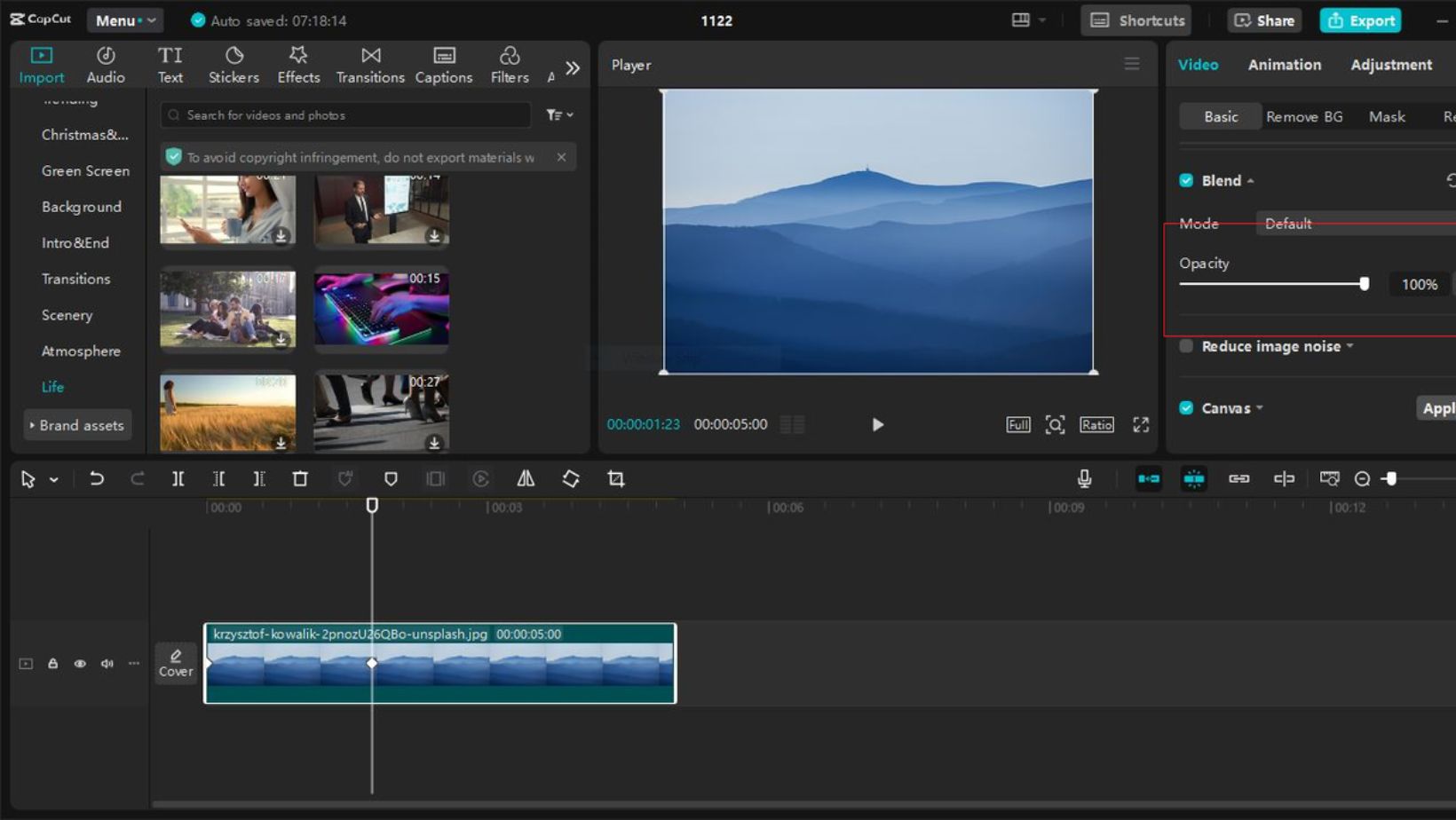Click the Full preview quality button
1456x820 pixels.
(1018, 424)
